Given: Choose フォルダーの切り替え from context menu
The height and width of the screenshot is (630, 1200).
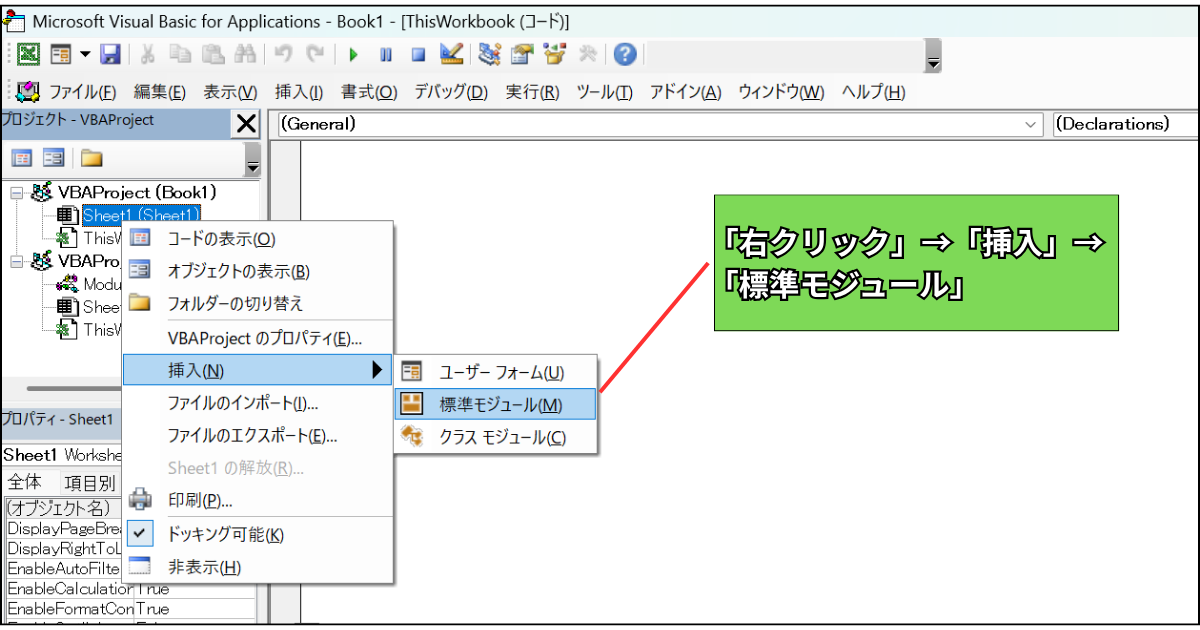Looking at the screenshot, I should tap(258, 303).
